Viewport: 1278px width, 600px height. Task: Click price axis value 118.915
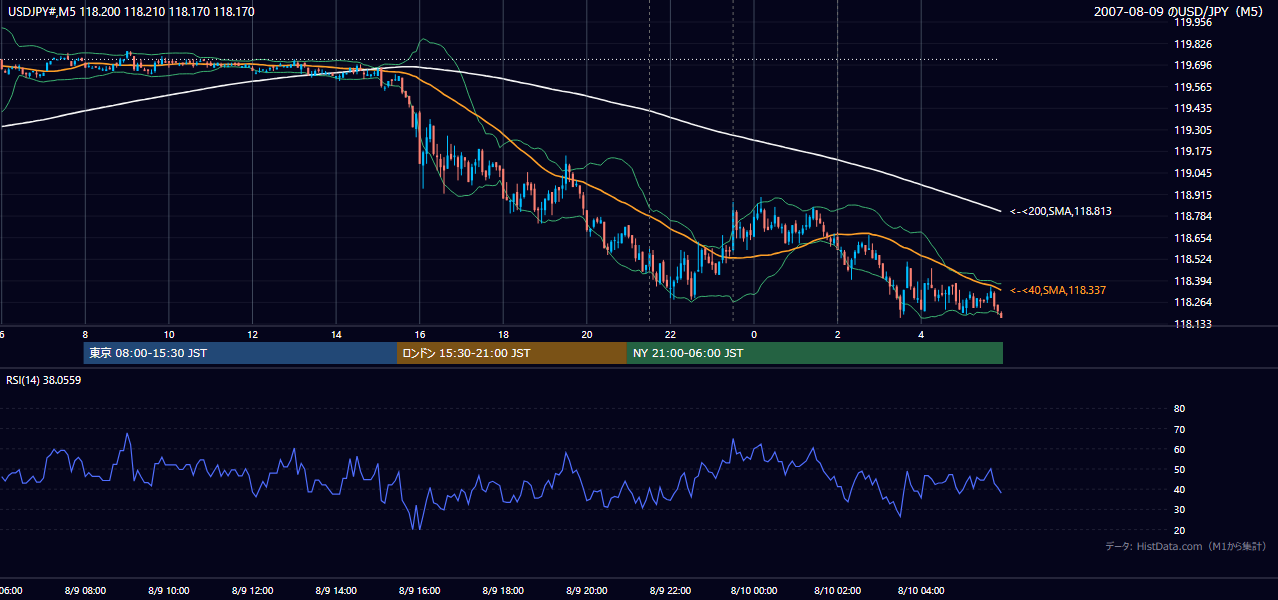(1193, 195)
